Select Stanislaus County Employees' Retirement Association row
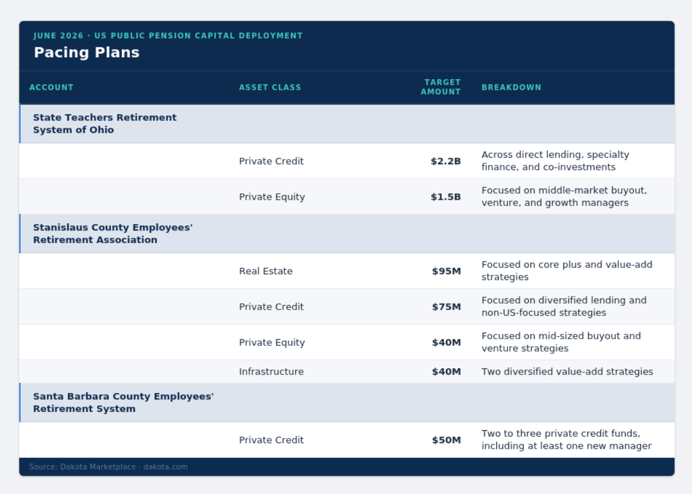692x494 pixels. point(347,234)
